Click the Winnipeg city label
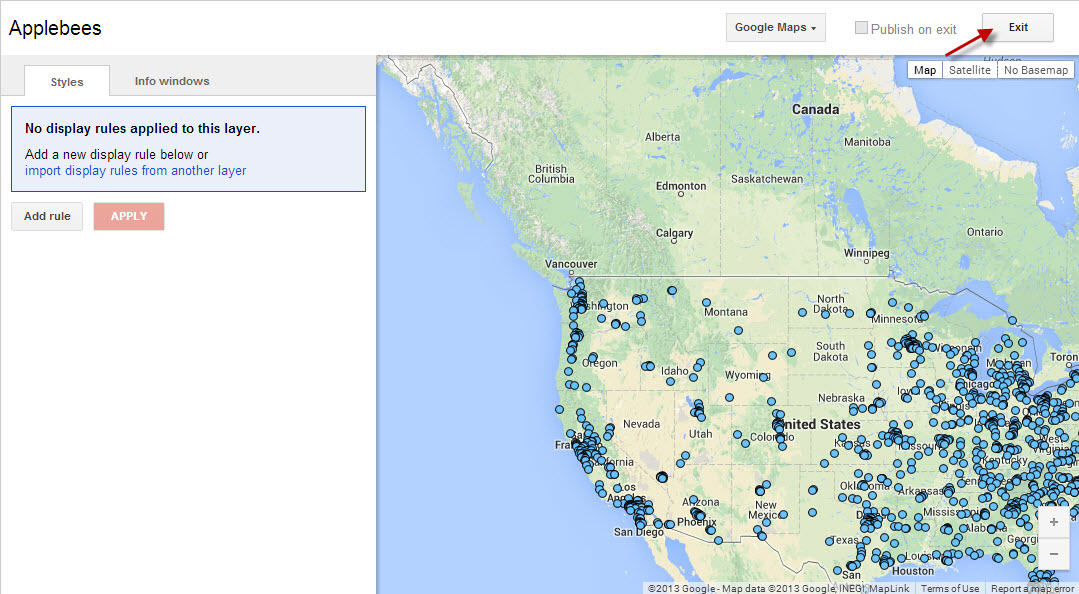 [x=866, y=253]
